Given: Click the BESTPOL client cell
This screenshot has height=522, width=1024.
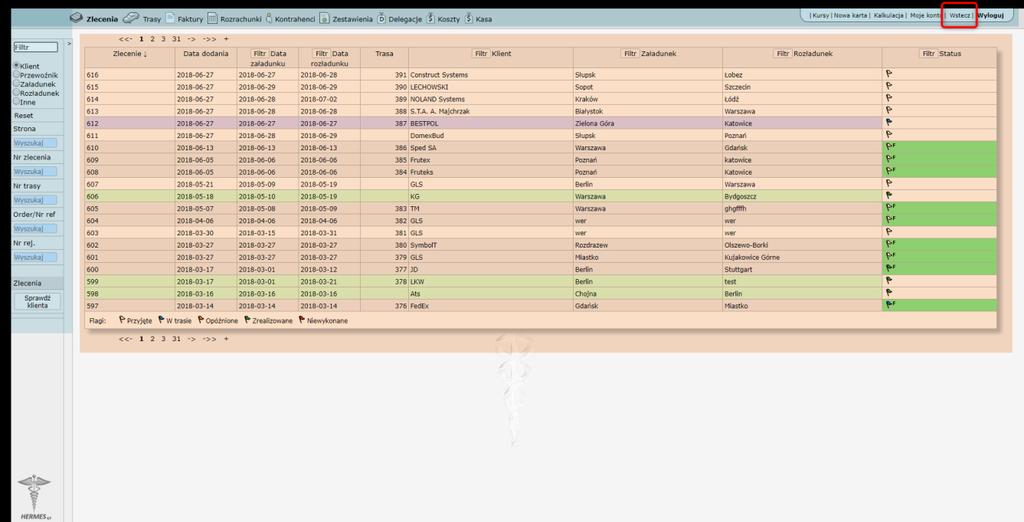Looking at the screenshot, I should coord(490,123).
